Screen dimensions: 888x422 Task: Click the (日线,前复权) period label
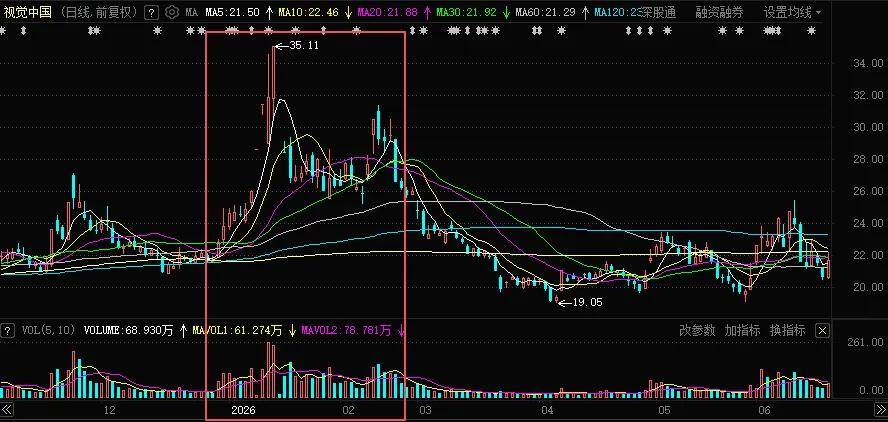click(99, 12)
